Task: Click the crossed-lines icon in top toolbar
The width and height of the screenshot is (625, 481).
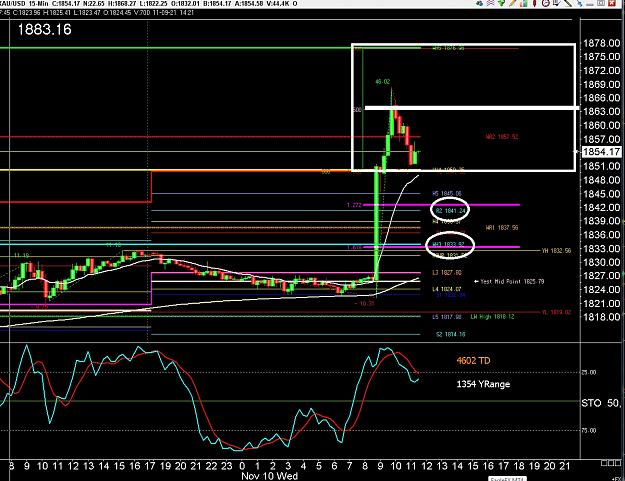Action: click(x=490, y=3)
